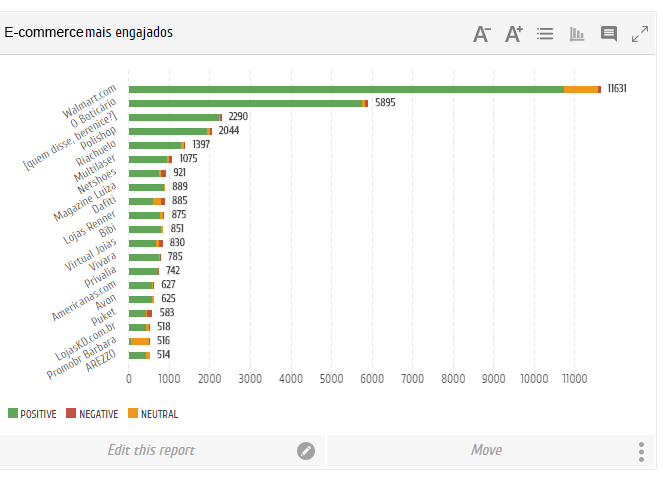Viewport: 663px width, 482px height.
Task: Click the Move button
Action: tap(486, 451)
